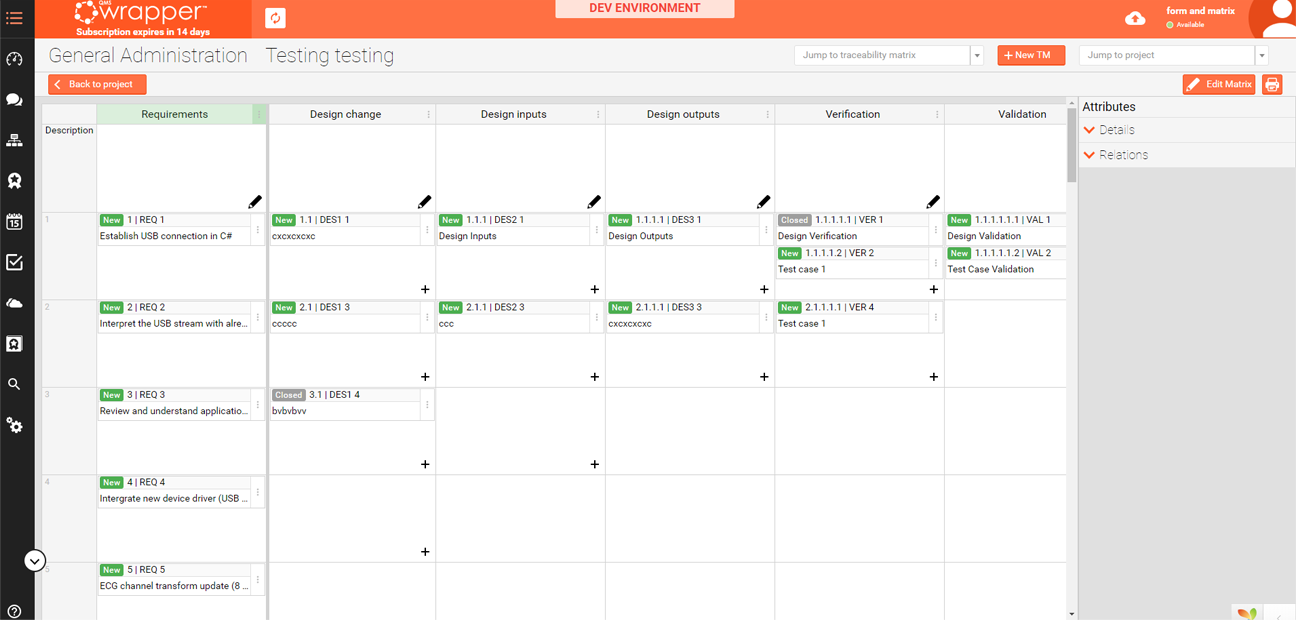Screen dimensions: 1296x620
Task: Open the chat messages icon in left sidebar
Action: pyautogui.click(x=15, y=99)
